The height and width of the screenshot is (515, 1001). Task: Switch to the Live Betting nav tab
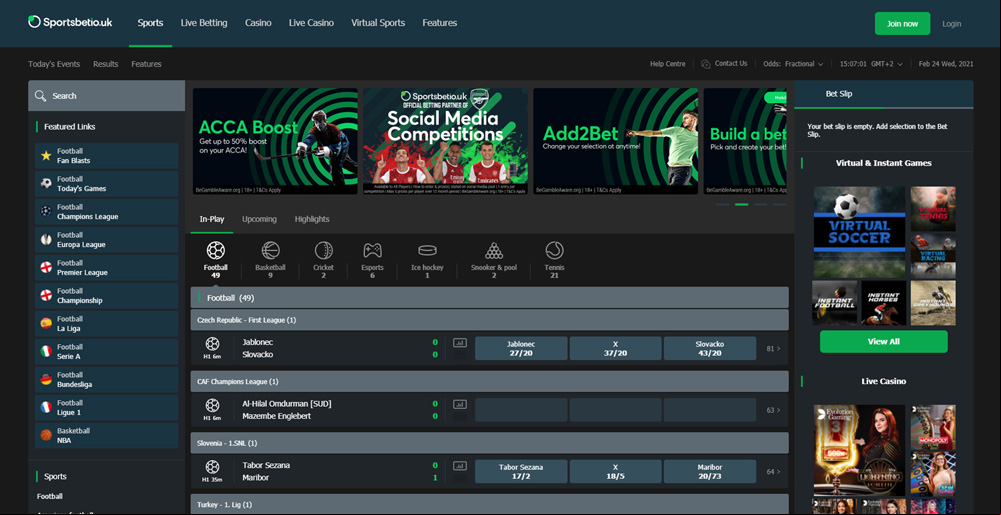[x=204, y=23]
